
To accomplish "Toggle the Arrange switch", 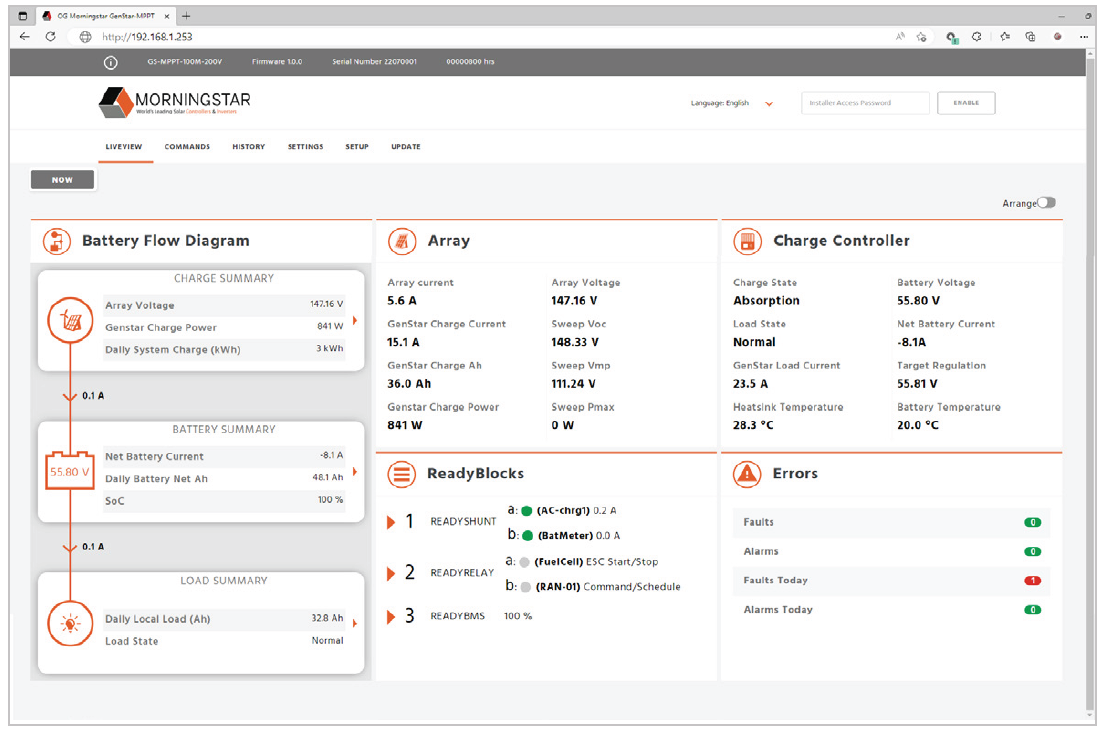I will (x=1046, y=203).
